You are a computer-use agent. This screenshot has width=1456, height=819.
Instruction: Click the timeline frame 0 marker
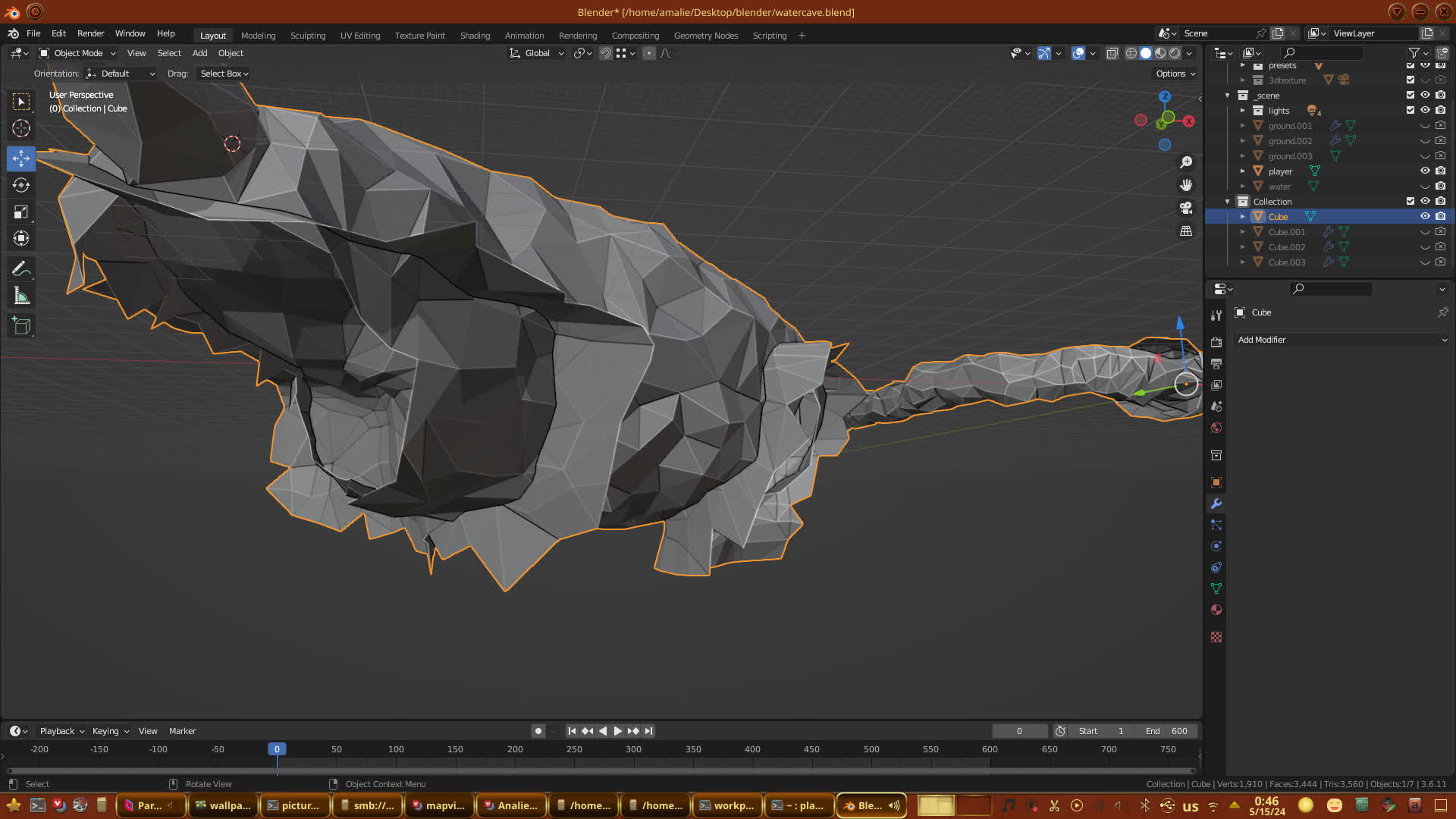(x=277, y=749)
